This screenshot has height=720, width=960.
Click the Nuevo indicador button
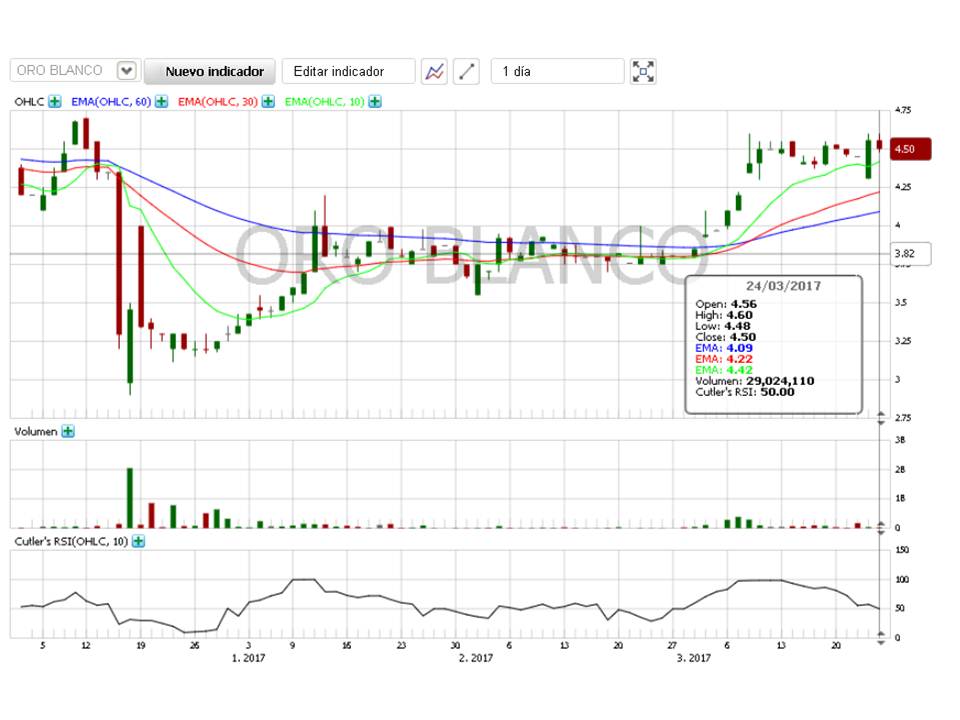click(x=210, y=72)
